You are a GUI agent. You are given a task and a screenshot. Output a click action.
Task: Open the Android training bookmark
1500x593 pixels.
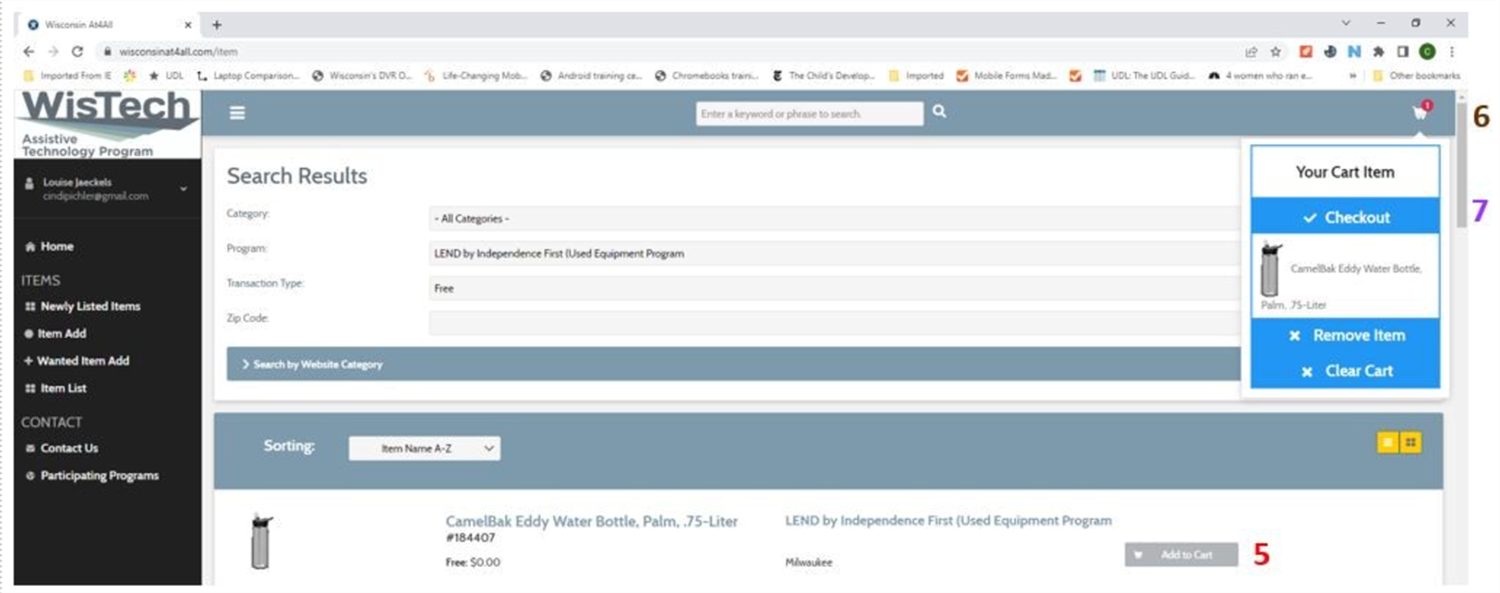click(591, 75)
